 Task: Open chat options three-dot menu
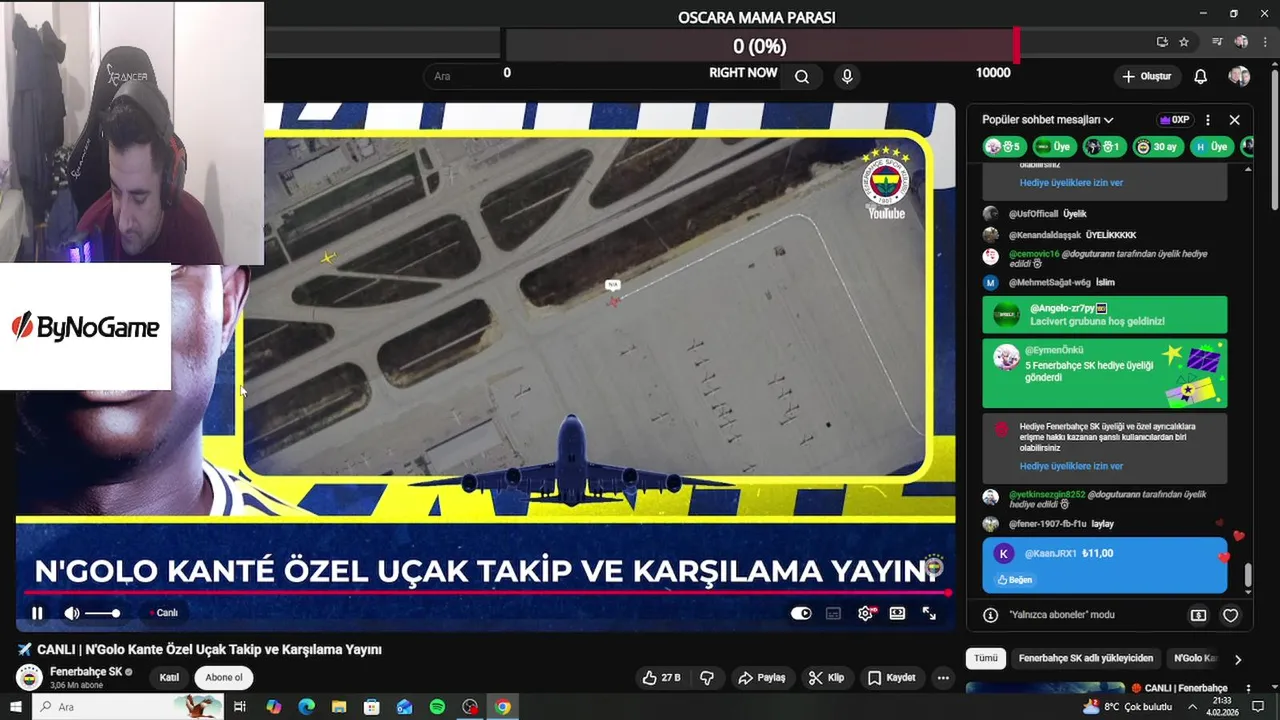[1208, 120]
